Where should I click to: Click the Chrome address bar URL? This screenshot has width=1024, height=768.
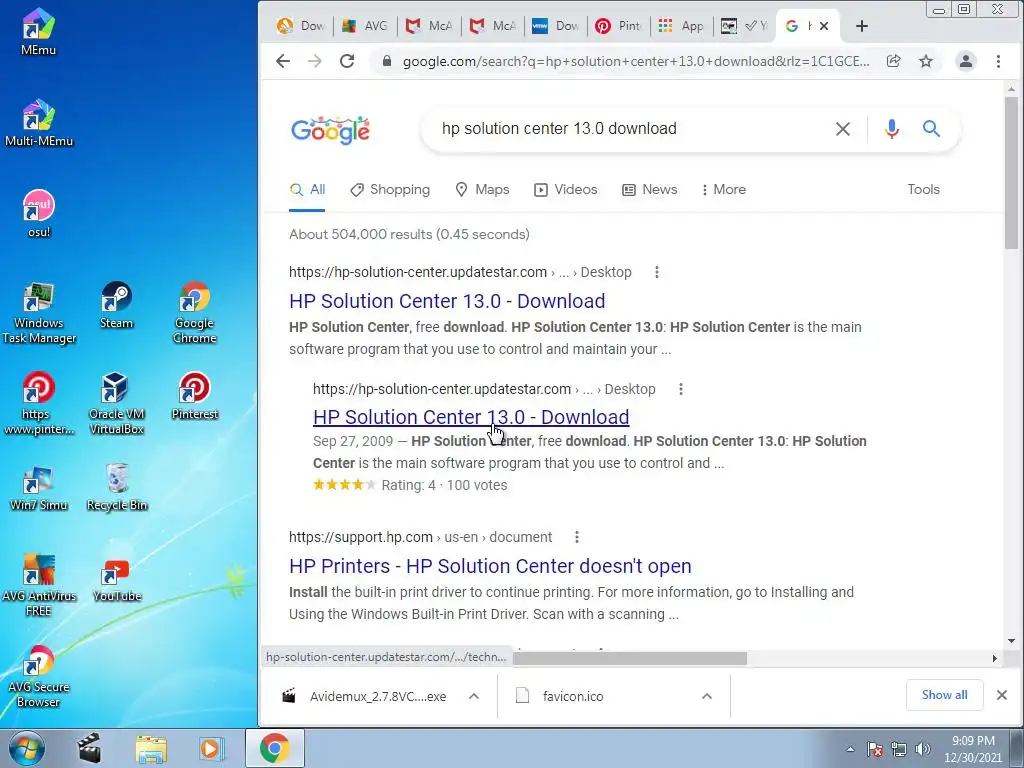(636, 61)
